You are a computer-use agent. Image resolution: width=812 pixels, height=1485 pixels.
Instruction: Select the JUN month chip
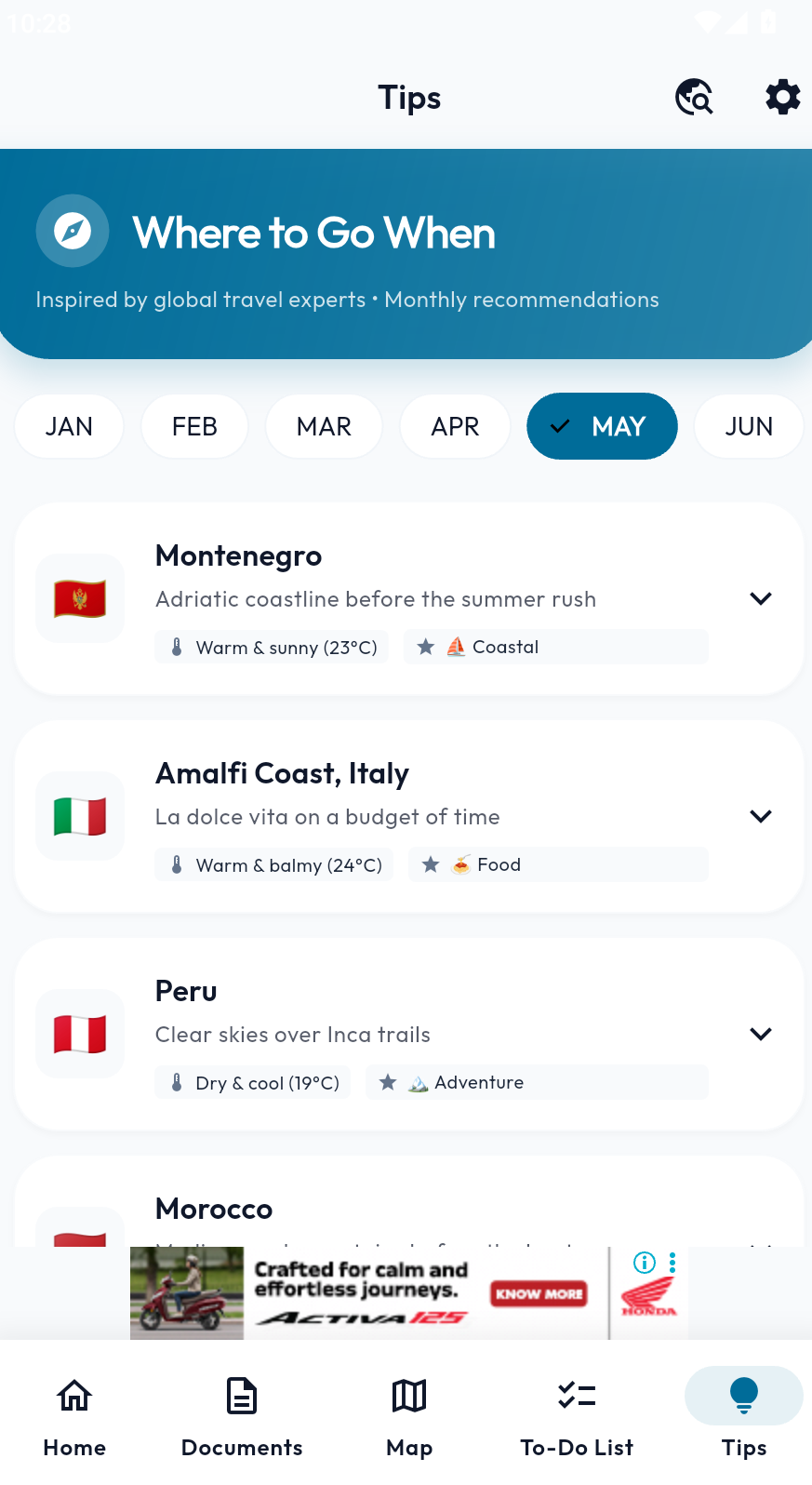point(749,426)
